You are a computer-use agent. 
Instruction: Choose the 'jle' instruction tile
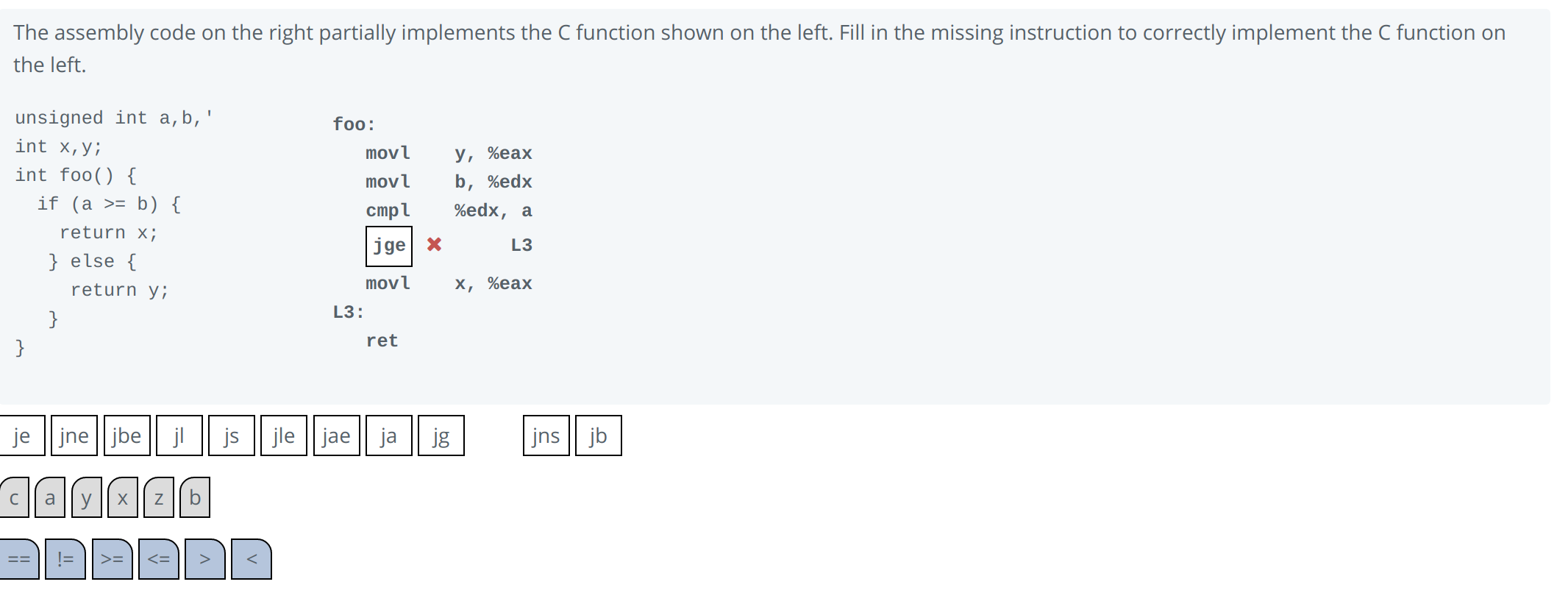point(284,436)
